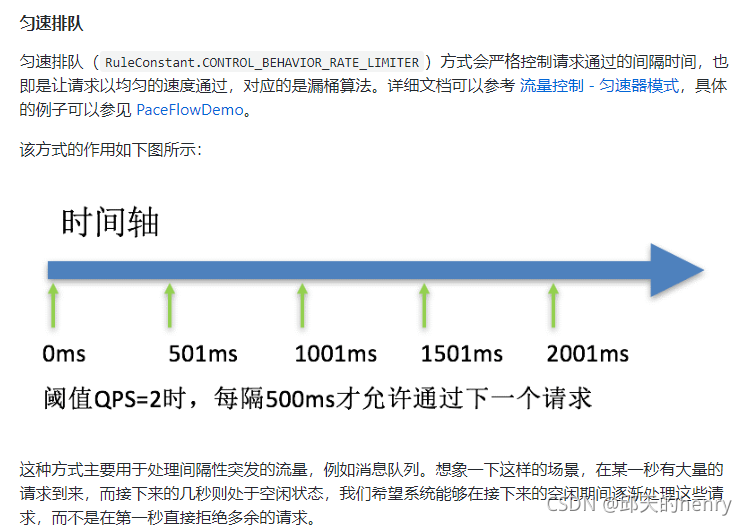
Task: Click the 匀速排队 heading
Action: [51, 23]
